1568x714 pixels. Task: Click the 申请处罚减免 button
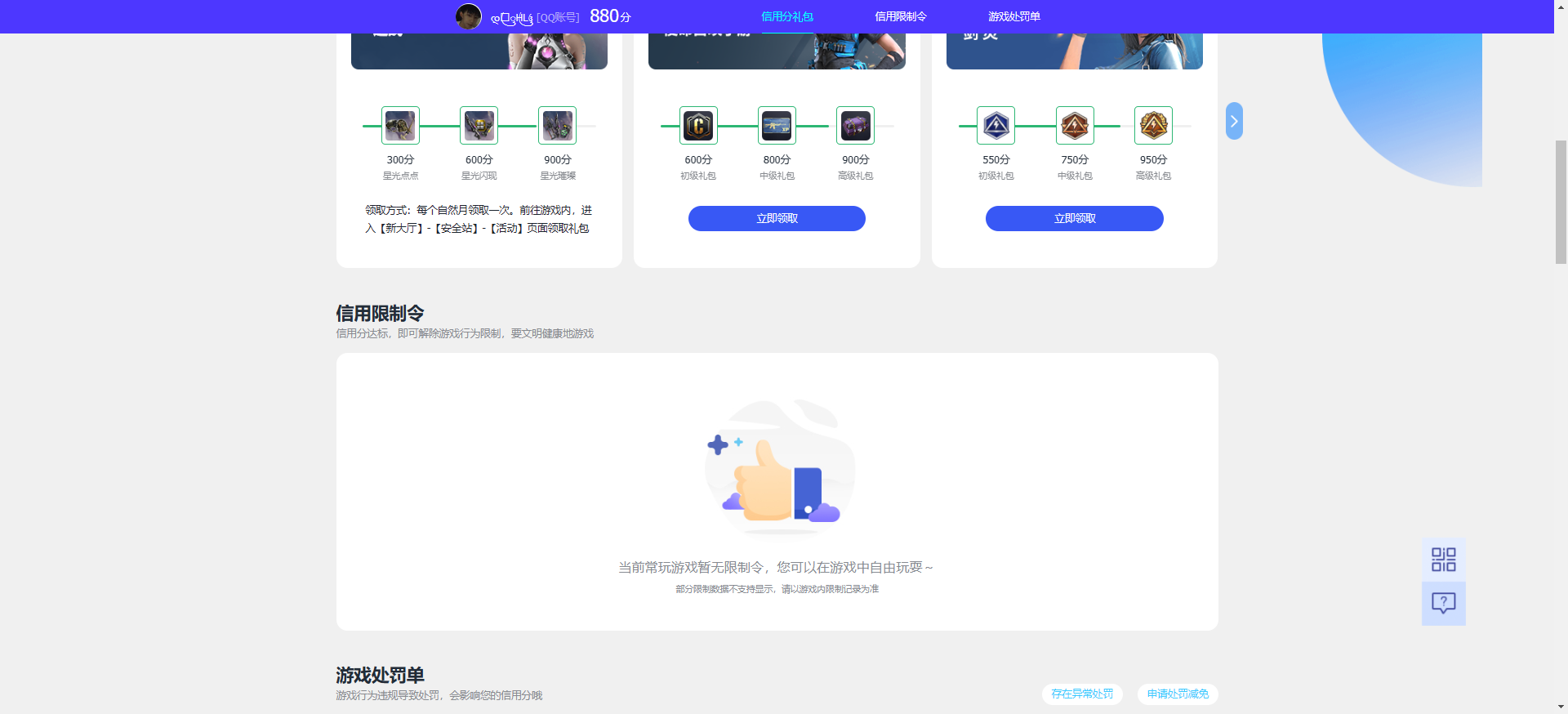pyautogui.click(x=1178, y=694)
